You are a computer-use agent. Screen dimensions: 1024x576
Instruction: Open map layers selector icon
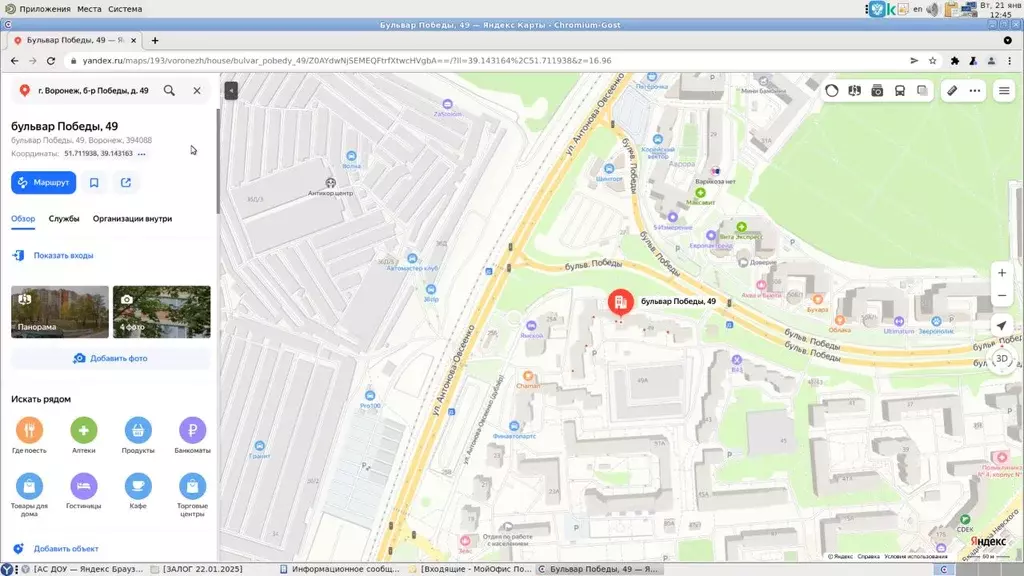[x=922, y=91]
